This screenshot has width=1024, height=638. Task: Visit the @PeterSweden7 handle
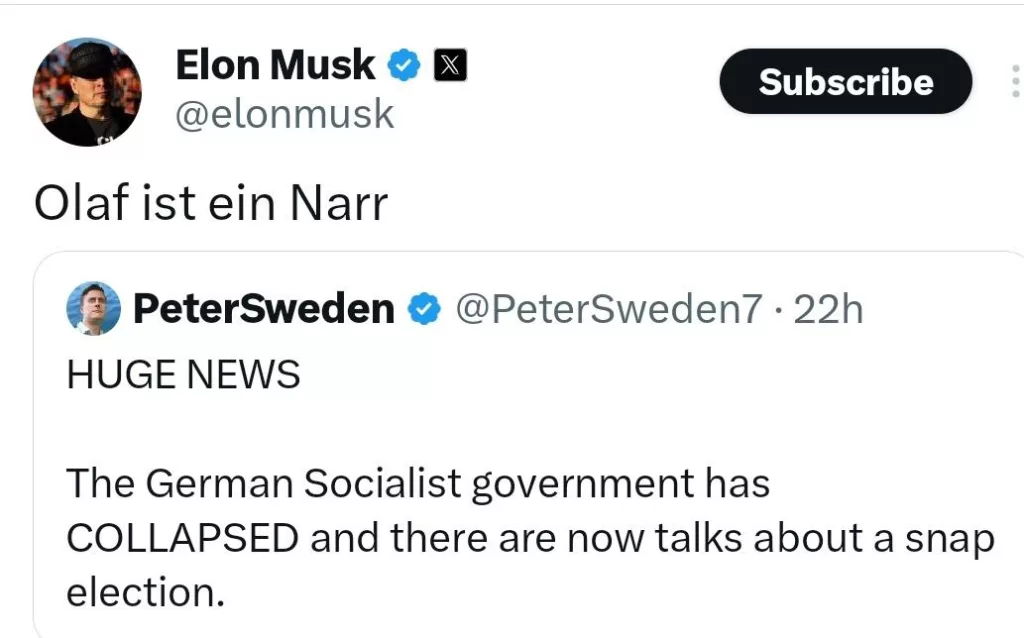609,309
